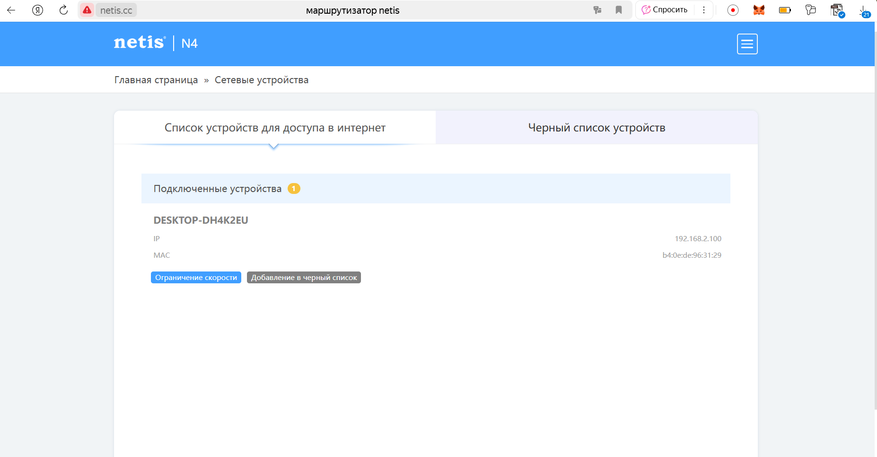This screenshot has height=457, width=877.
Task: Click the extension icon with blue checkmark
Action: [837, 10]
